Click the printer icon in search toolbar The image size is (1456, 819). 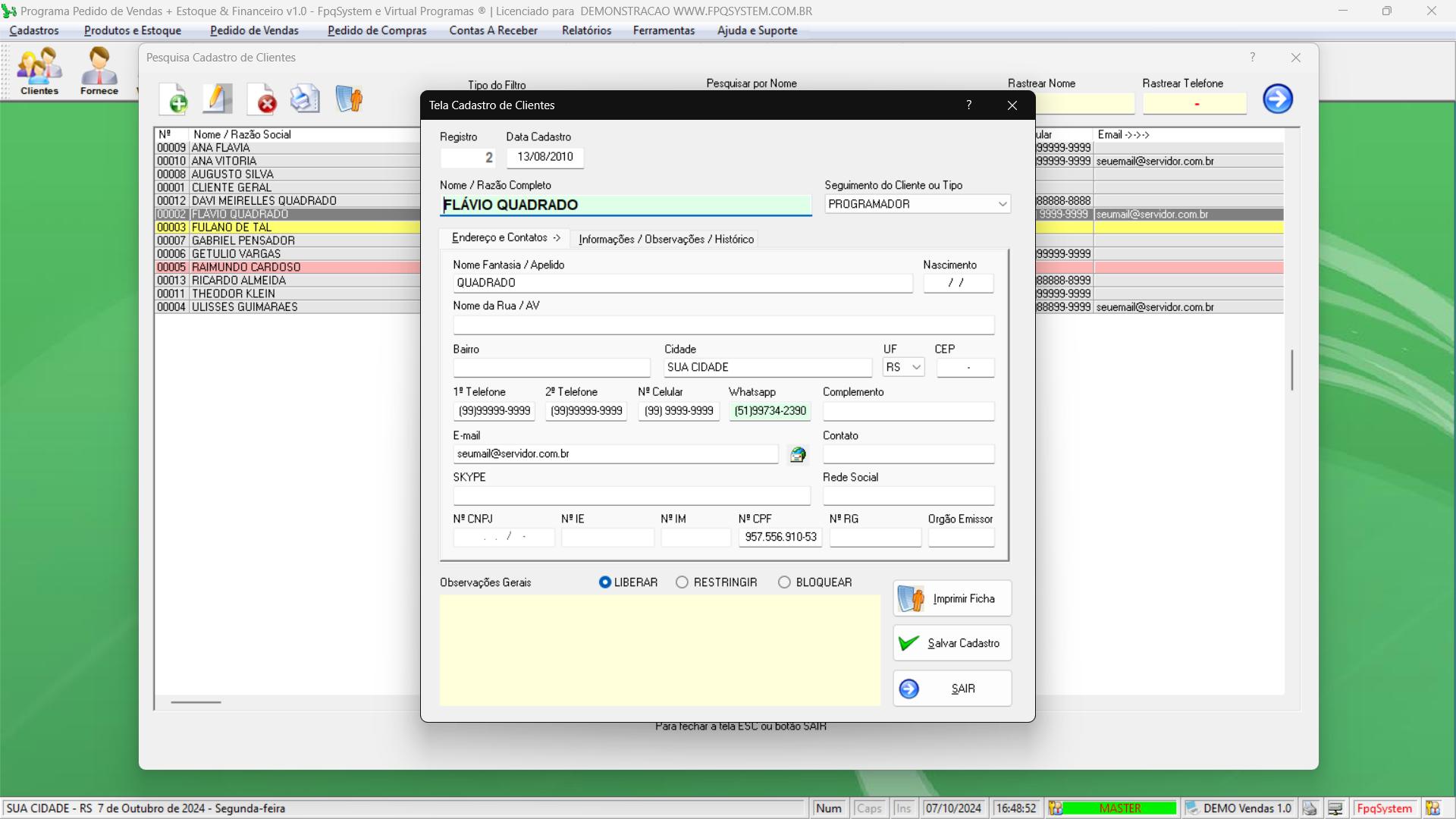pyautogui.click(x=305, y=99)
